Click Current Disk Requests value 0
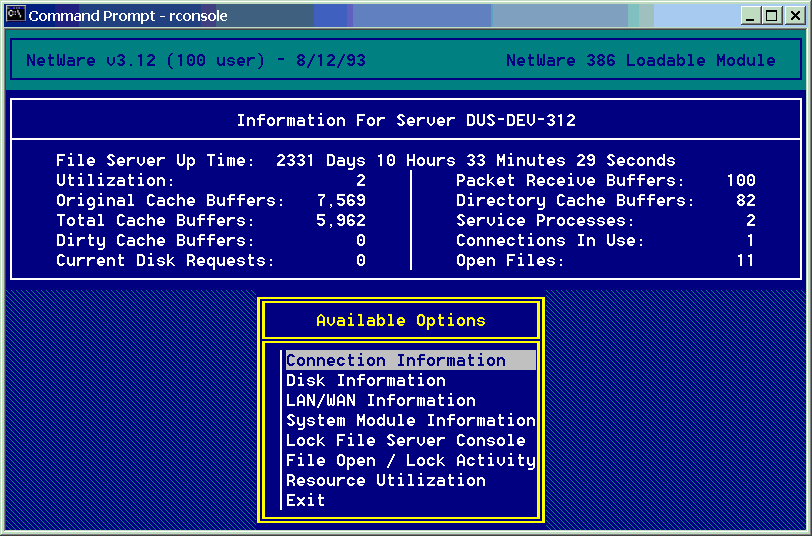Image resolution: width=812 pixels, height=536 pixels. 361,260
